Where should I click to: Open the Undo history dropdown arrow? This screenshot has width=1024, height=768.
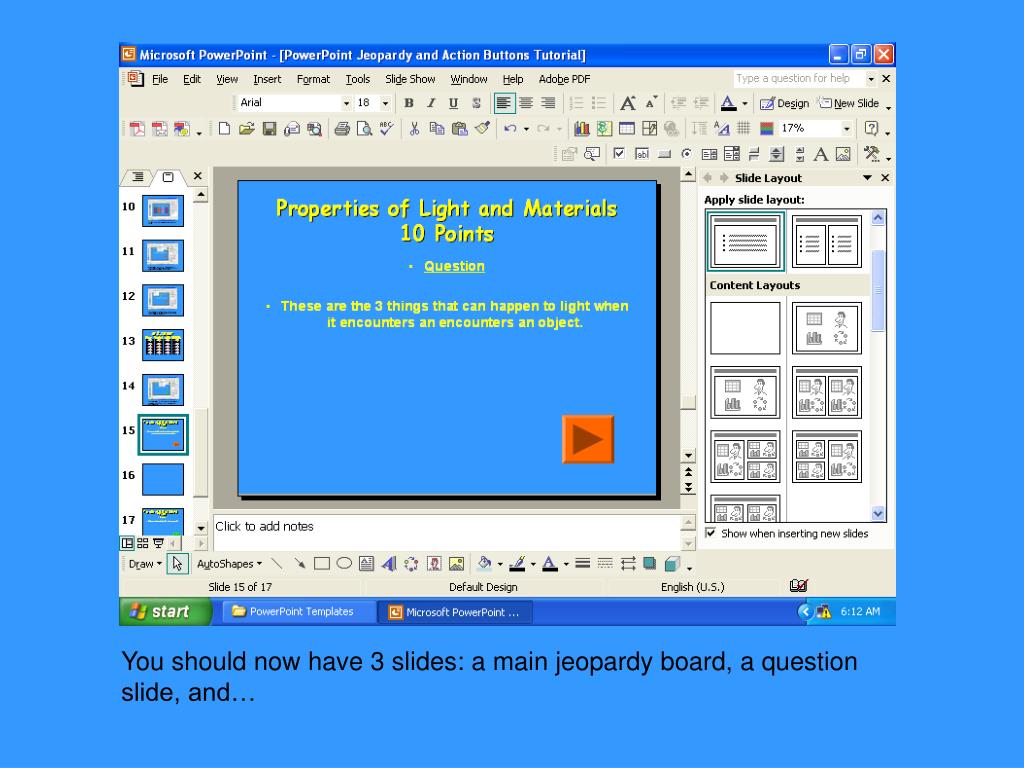[x=526, y=129]
